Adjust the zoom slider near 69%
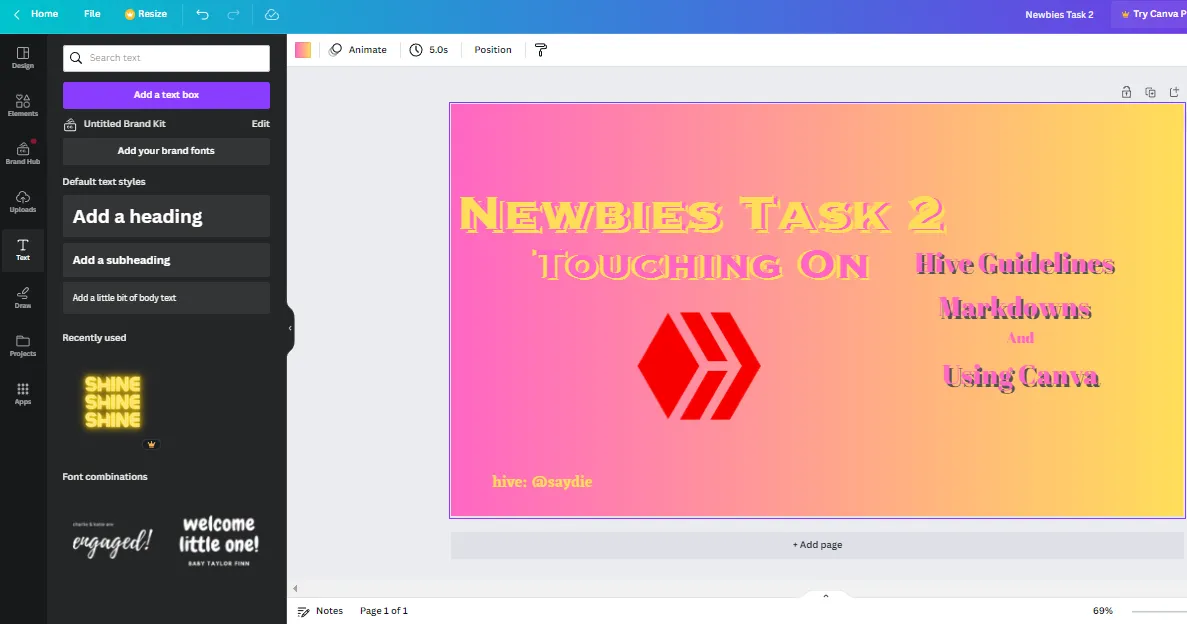This screenshot has height=624, width=1187. click(1159, 611)
